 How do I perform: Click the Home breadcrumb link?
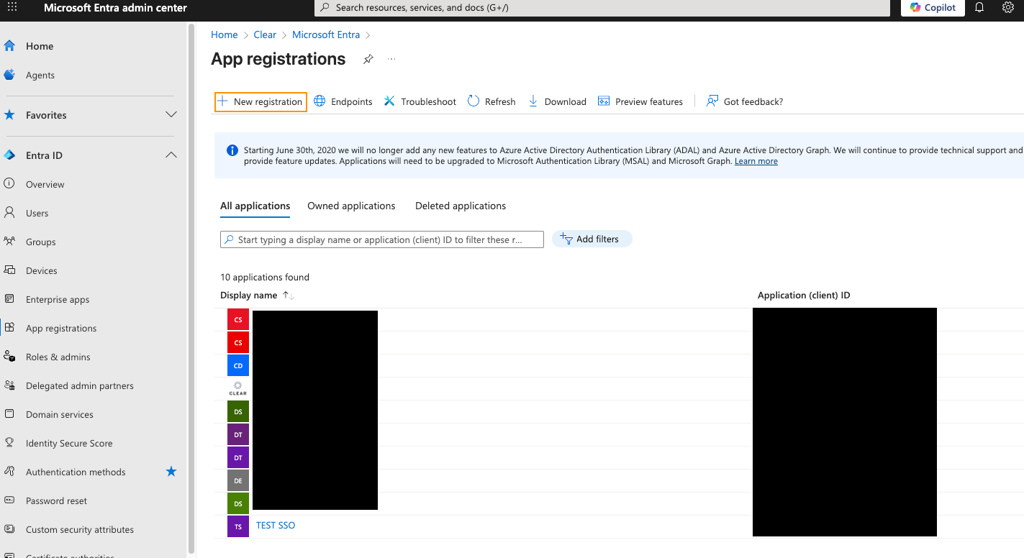(224, 35)
